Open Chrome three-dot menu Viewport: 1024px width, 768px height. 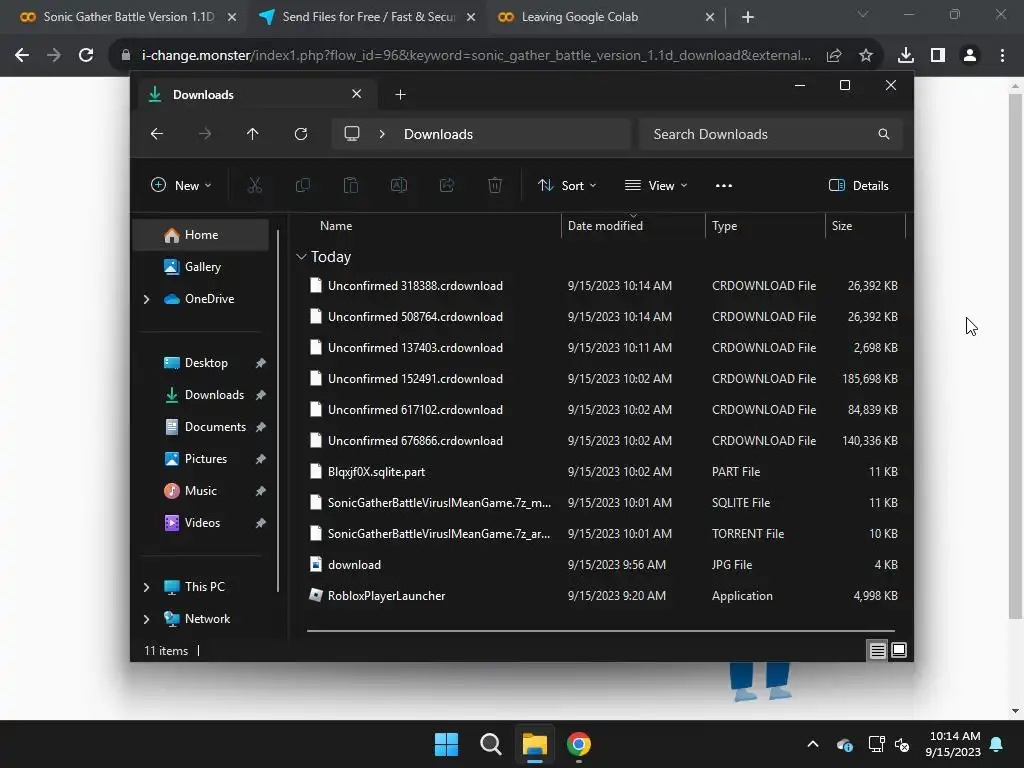[1002, 56]
